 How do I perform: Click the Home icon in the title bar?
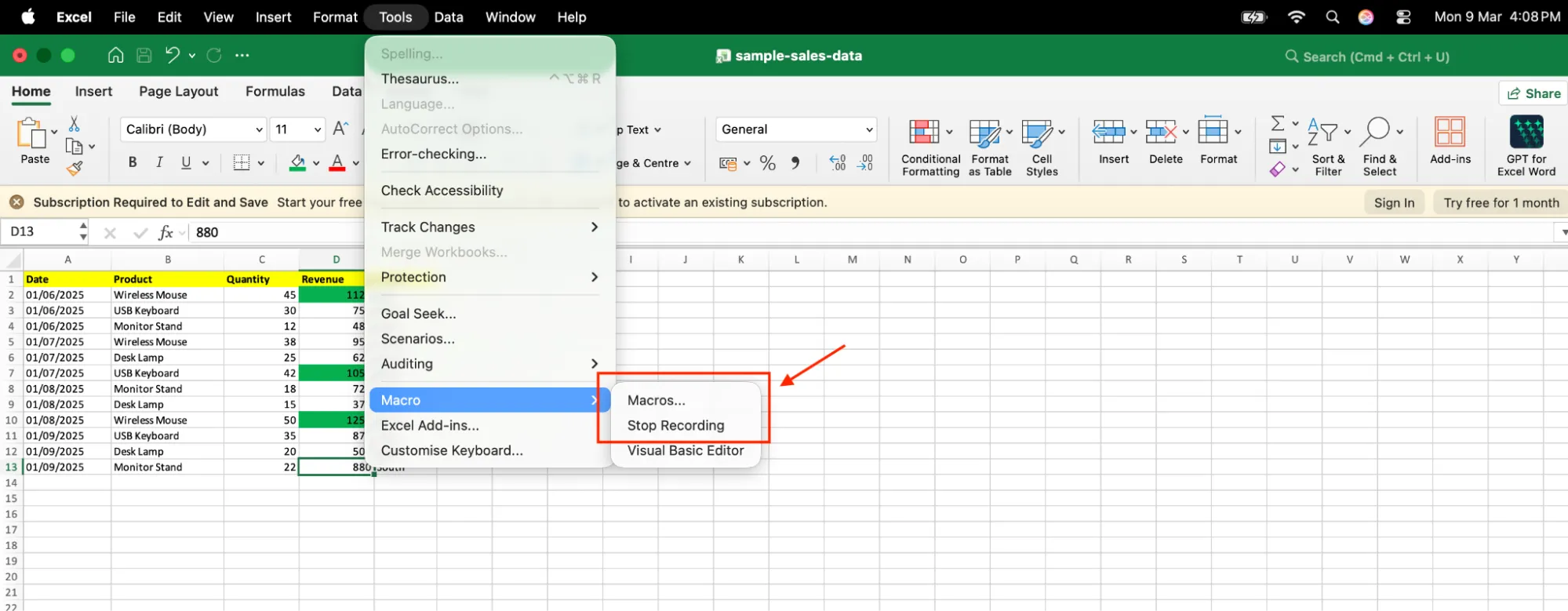pos(115,55)
